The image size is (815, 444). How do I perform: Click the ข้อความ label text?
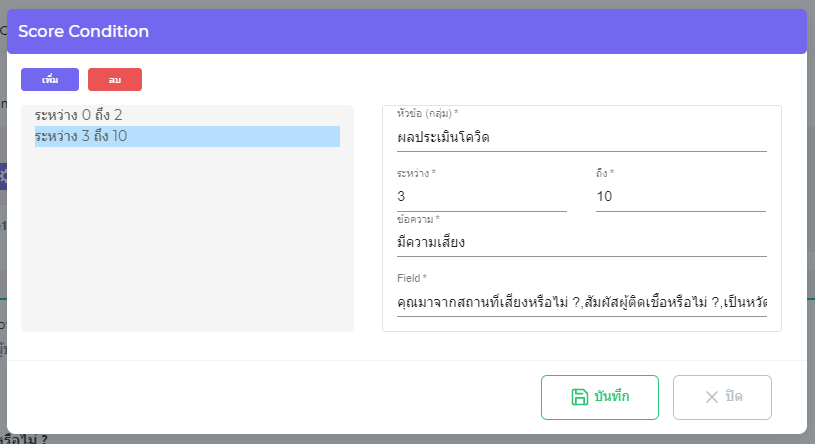pos(418,219)
